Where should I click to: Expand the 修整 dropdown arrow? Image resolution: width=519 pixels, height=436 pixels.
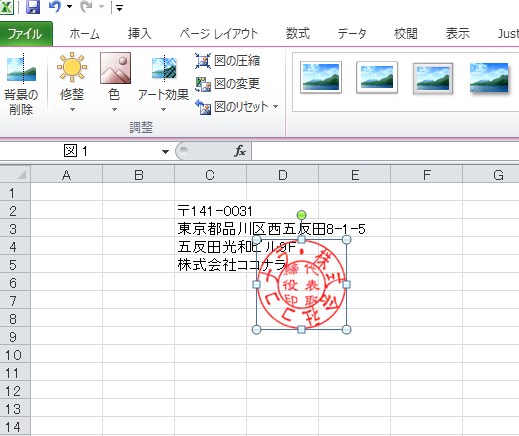[x=72, y=110]
